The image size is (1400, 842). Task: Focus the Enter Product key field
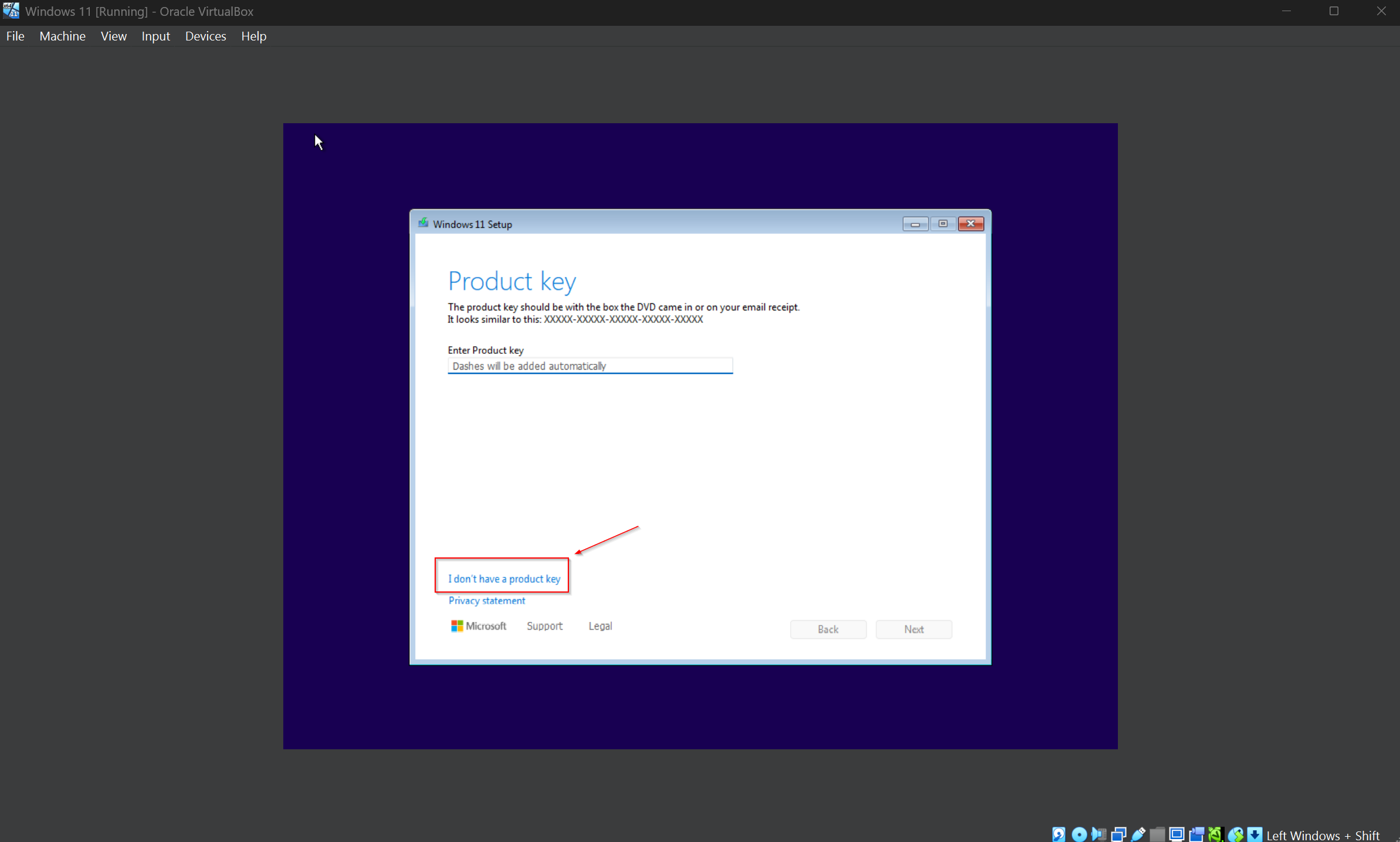(590, 366)
